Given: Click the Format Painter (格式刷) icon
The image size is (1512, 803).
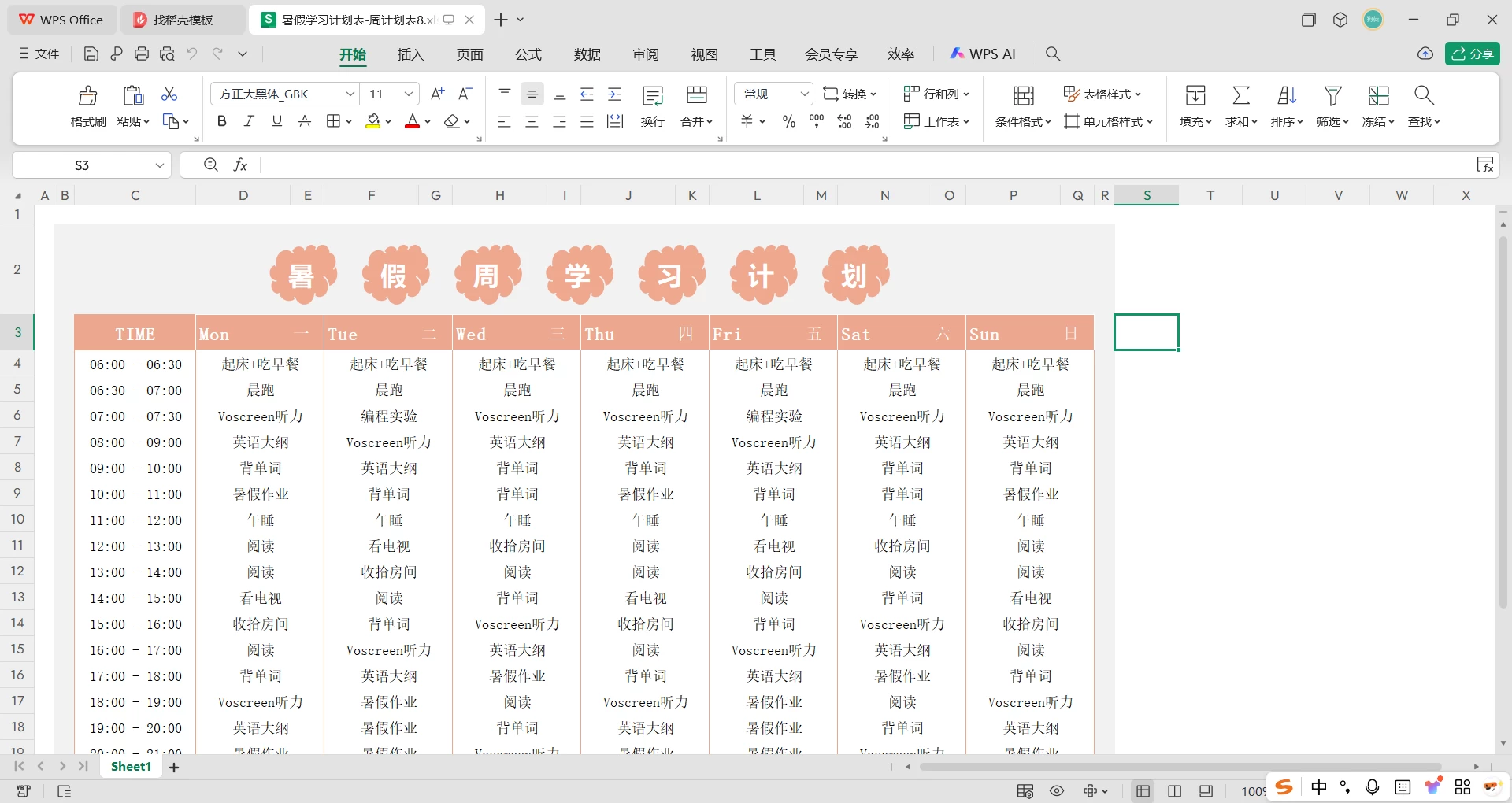Looking at the screenshot, I should [87, 95].
